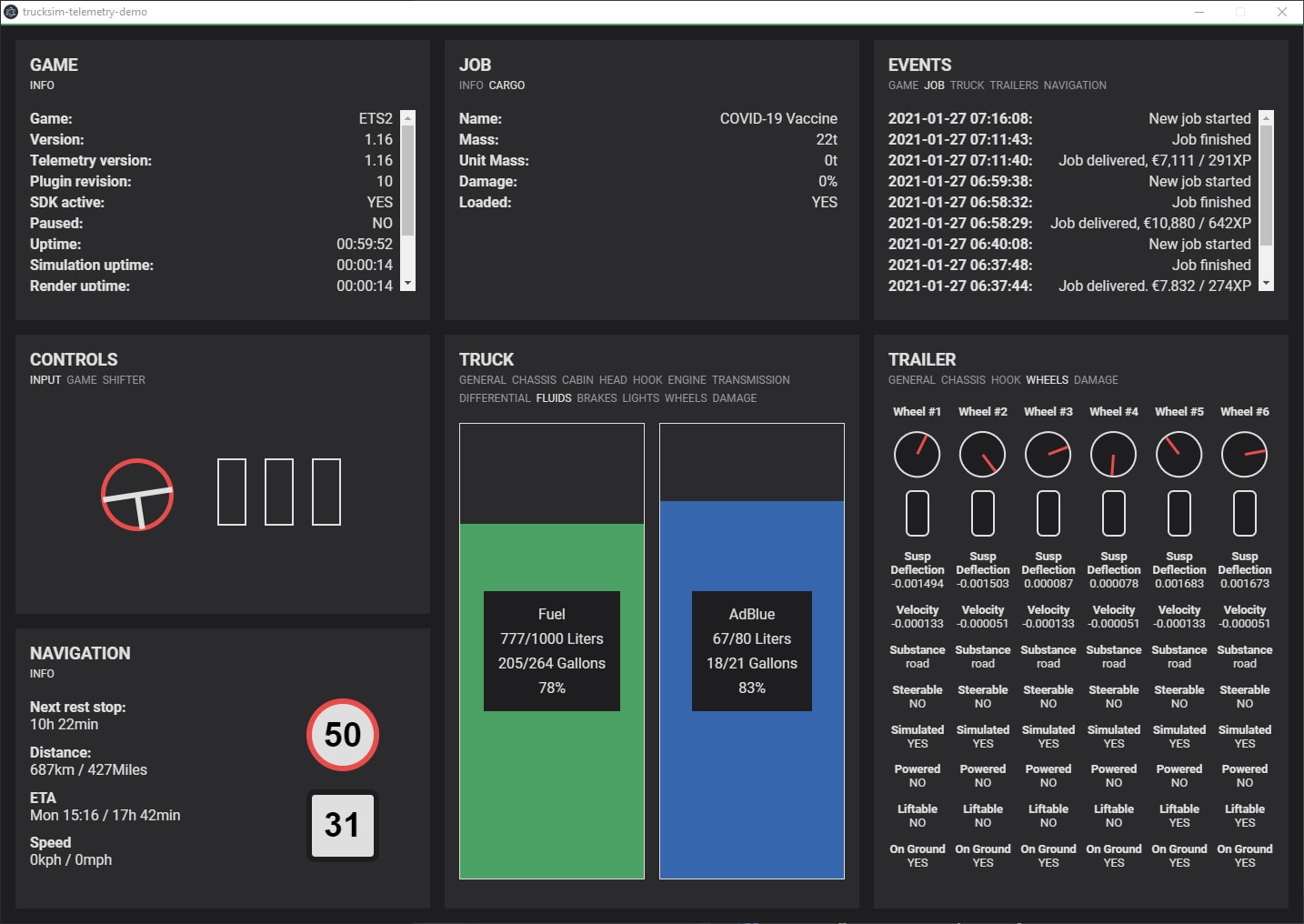
Task: Click Wheel #1 suspension indicator box
Action: [x=917, y=513]
